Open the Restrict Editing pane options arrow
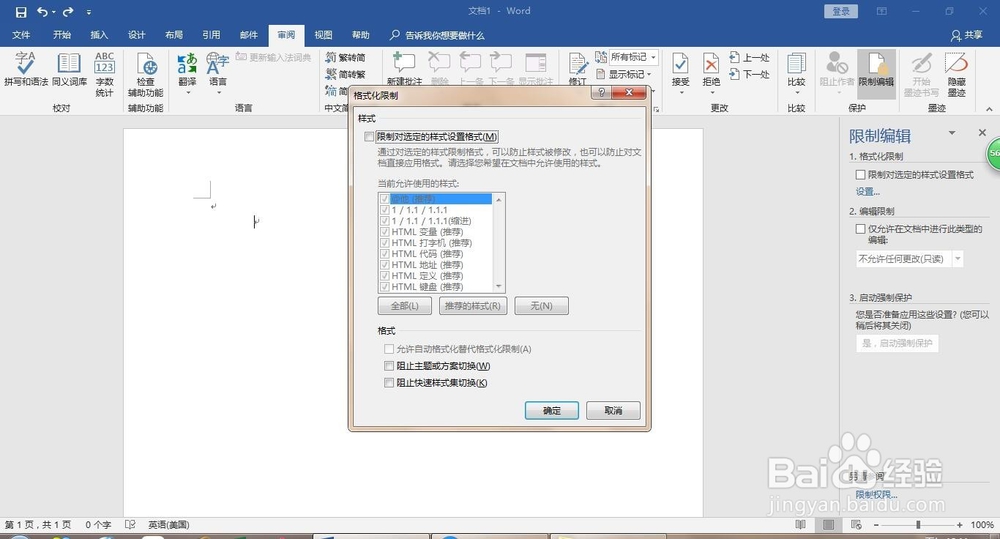The height and width of the screenshot is (539, 1000). point(952,133)
